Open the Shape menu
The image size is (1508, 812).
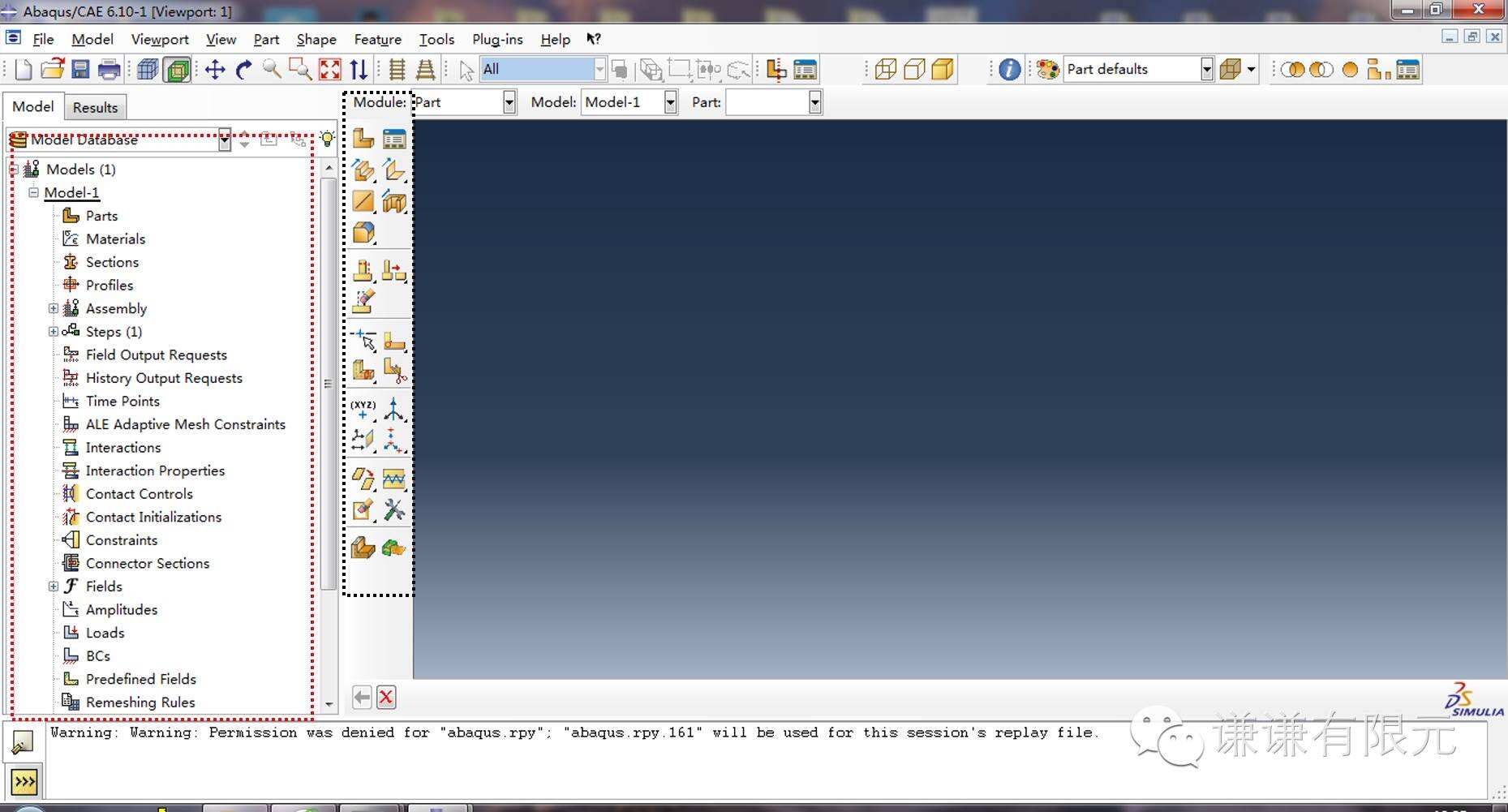pyautogui.click(x=316, y=39)
